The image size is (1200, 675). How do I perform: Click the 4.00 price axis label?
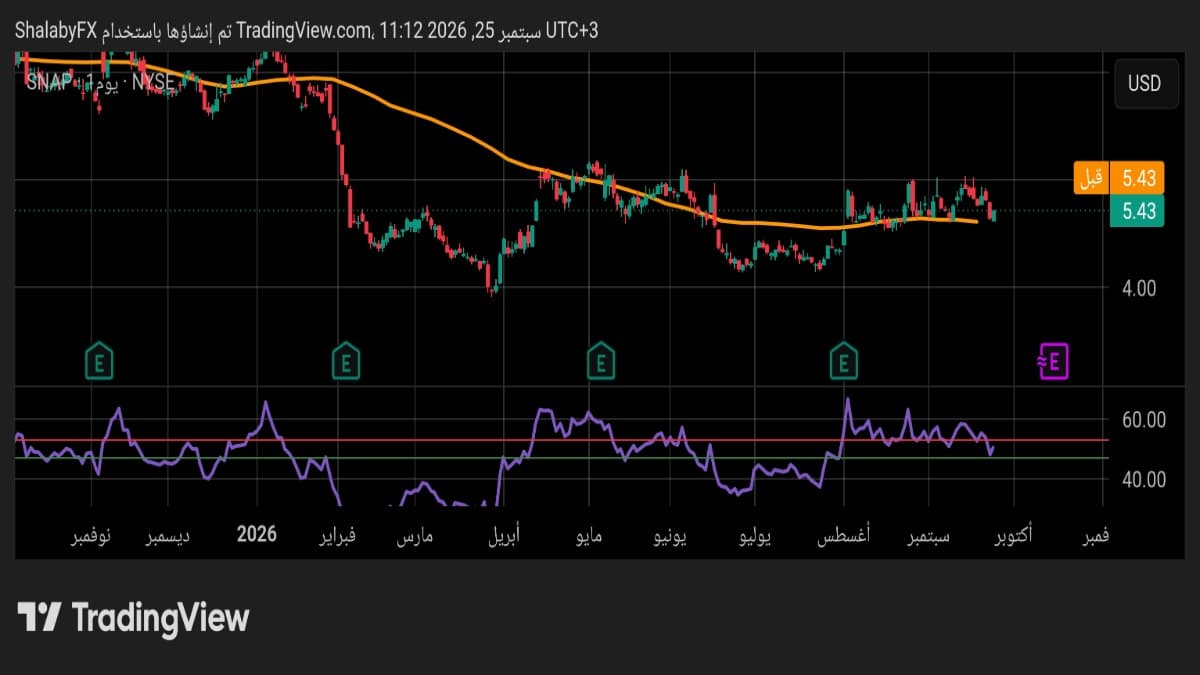coord(1137,288)
